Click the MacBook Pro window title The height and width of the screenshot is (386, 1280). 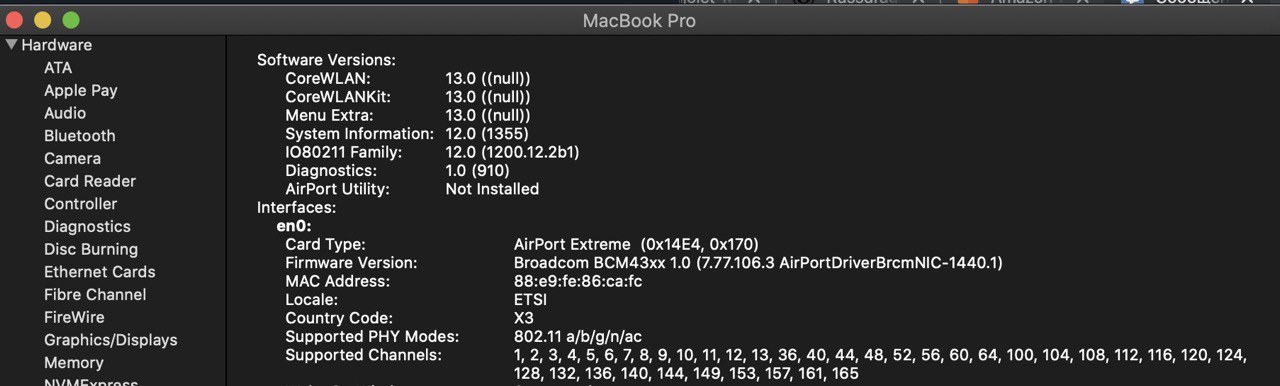pyautogui.click(x=639, y=21)
